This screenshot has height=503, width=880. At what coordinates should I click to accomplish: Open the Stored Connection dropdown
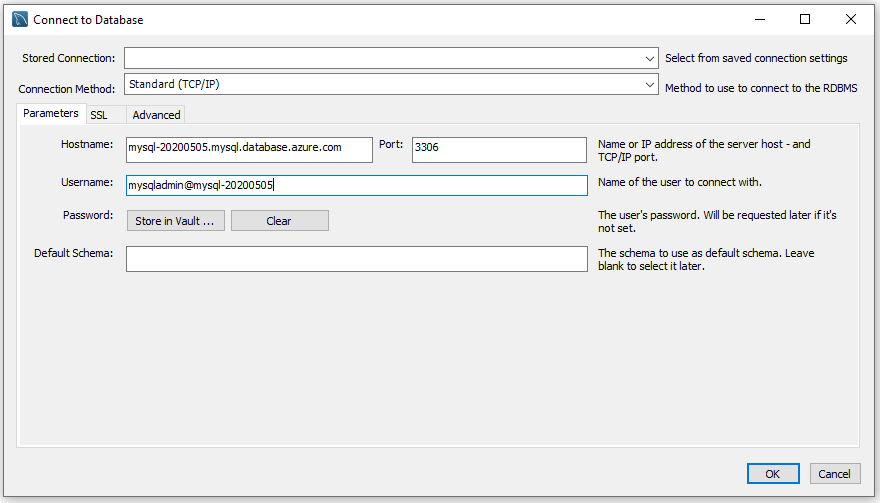[x=391, y=58]
